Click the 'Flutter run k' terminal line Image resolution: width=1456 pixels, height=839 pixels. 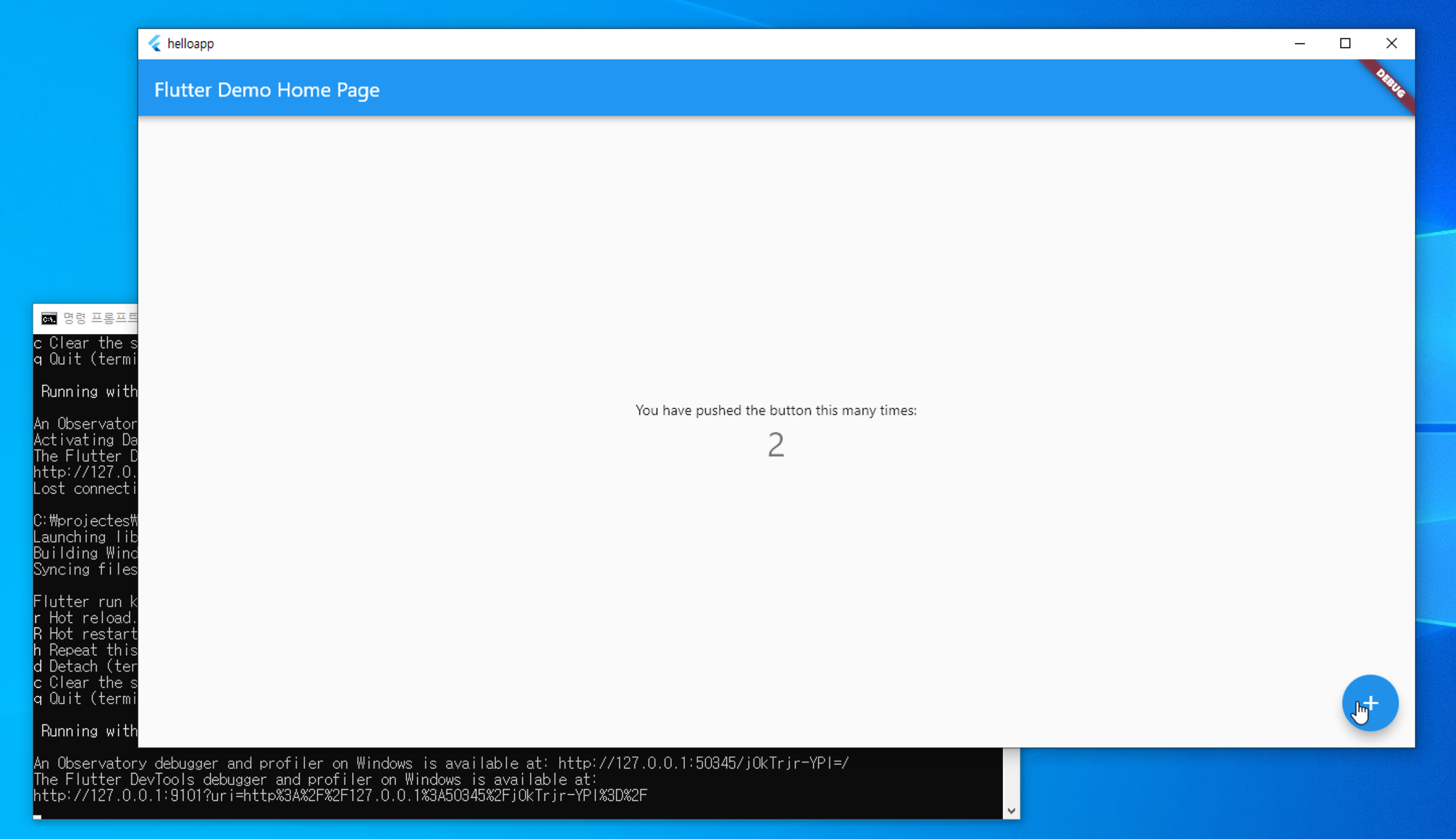[x=85, y=602]
